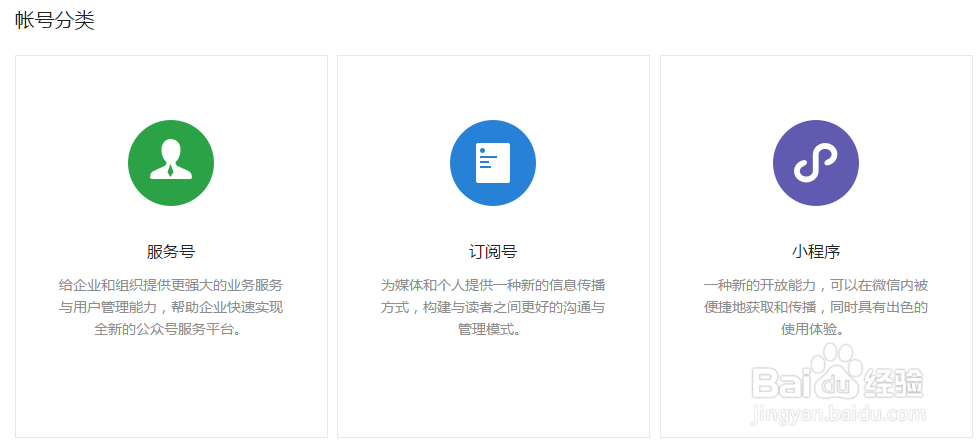This screenshot has width=979, height=447.
Task: Click the 帐号分类 heading
Action: (x=55, y=21)
